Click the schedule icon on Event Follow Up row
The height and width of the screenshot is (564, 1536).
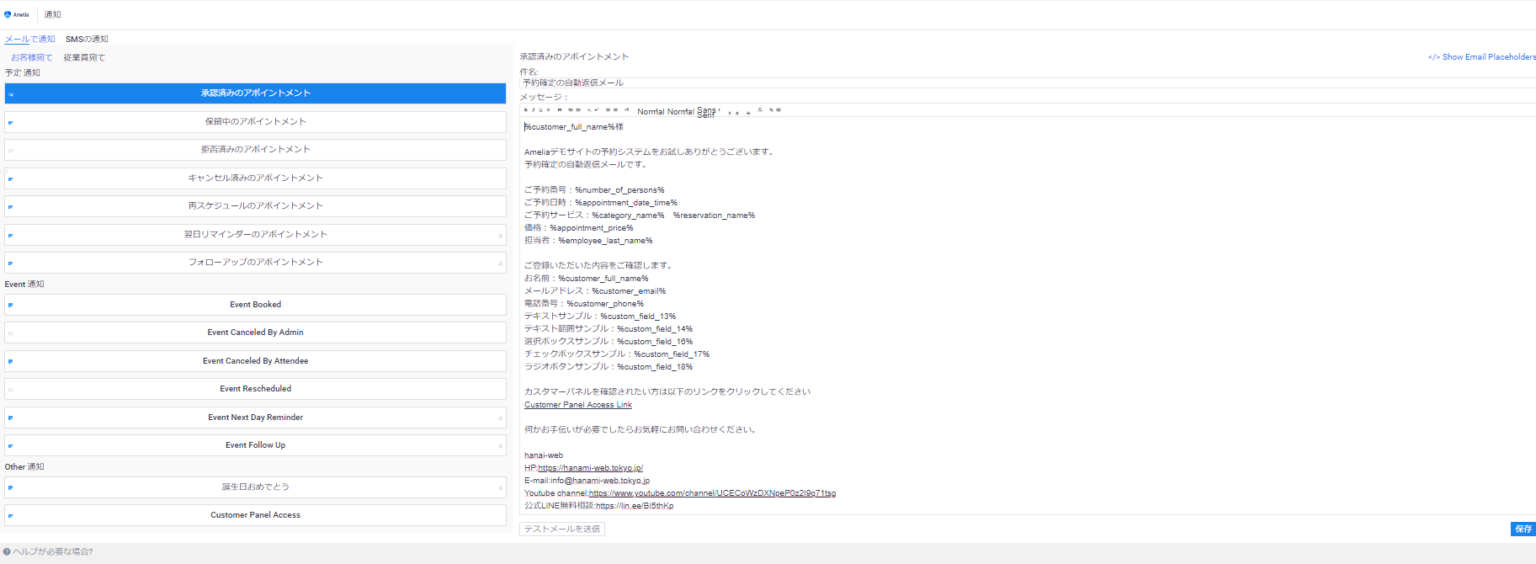[x=501, y=446]
